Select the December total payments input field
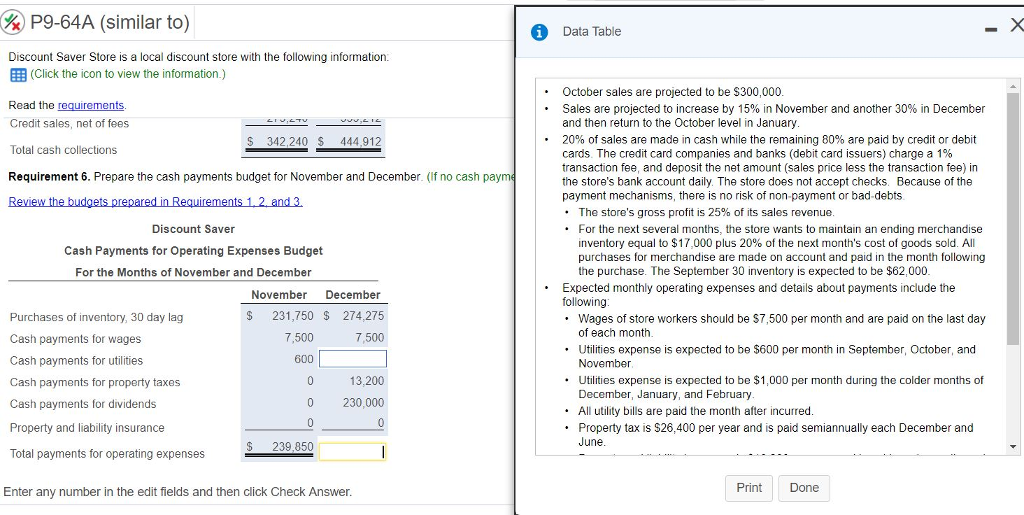Image resolution: width=1024 pixels, height=515 pixels. click(x=353, y=452)
